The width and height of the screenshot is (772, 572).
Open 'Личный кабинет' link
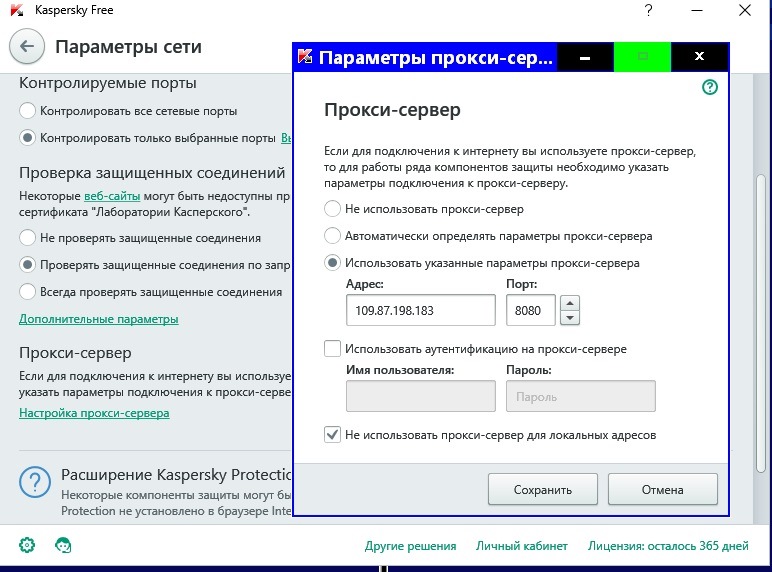pos(521,545)
